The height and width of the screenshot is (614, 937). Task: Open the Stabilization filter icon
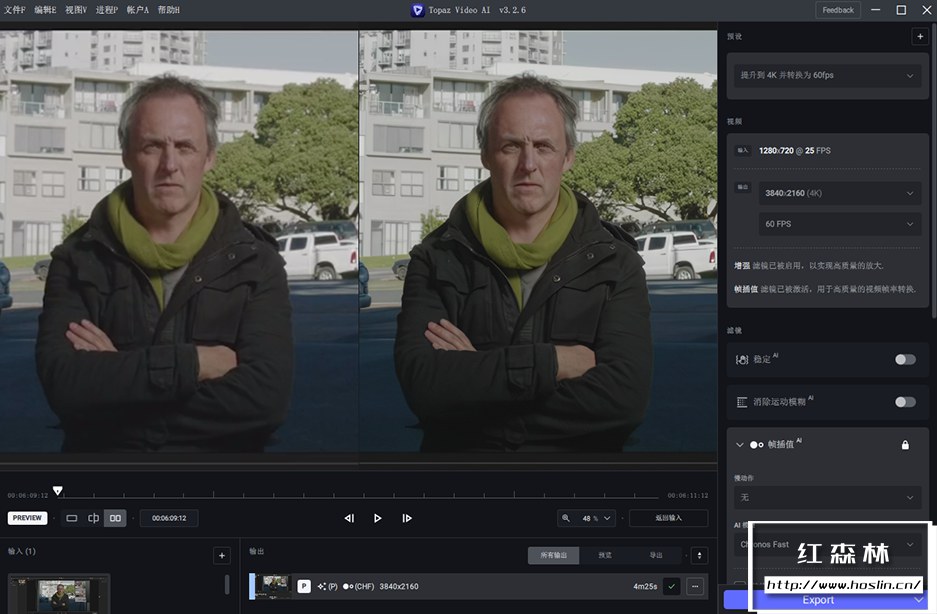click(742, 358)
